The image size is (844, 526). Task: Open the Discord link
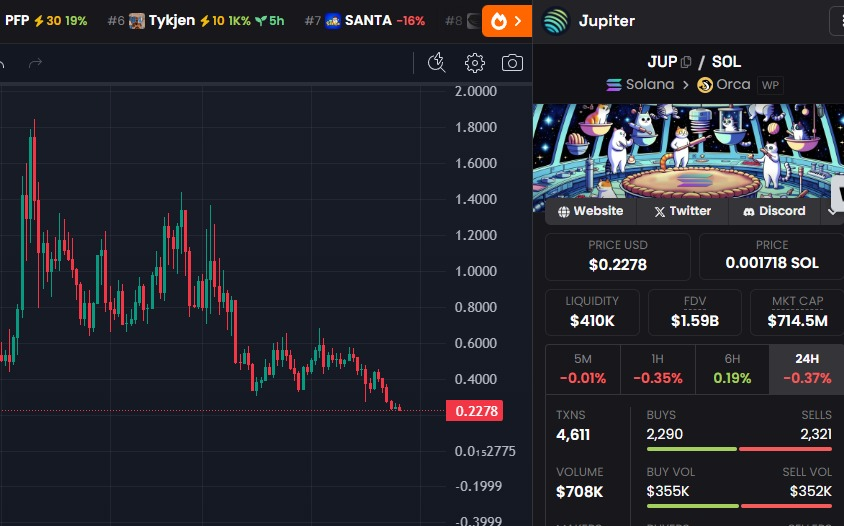(774, 211)
